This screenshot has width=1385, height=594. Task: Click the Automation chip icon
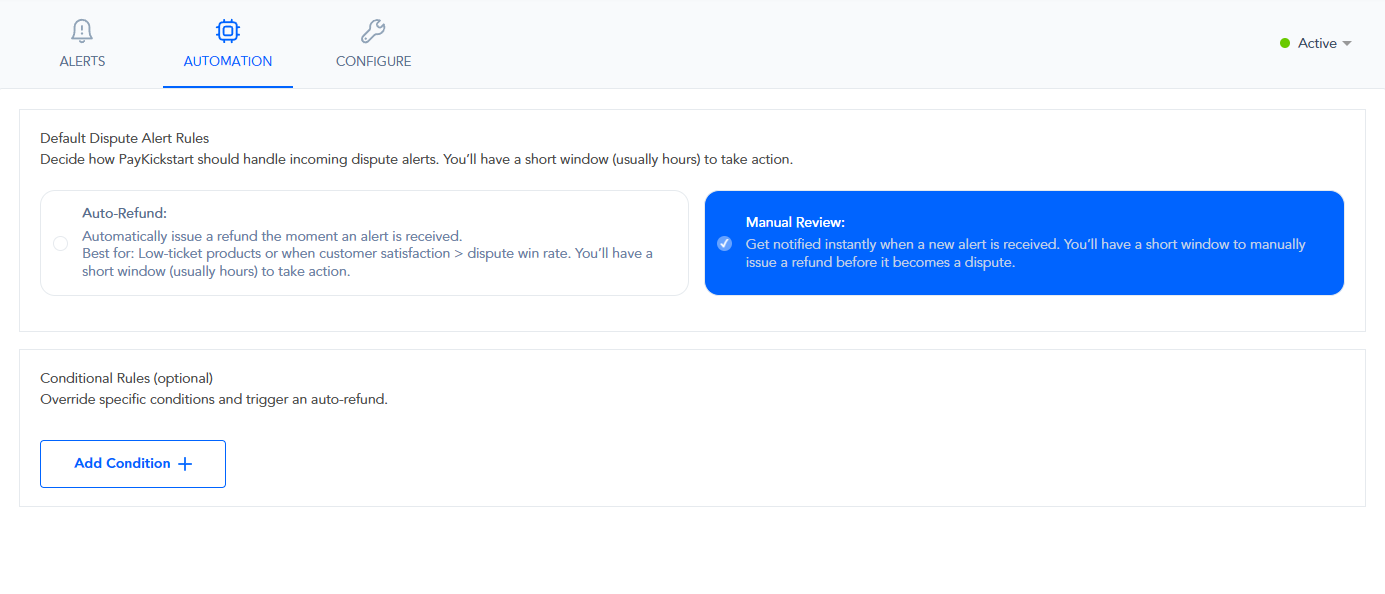point(228,31)
